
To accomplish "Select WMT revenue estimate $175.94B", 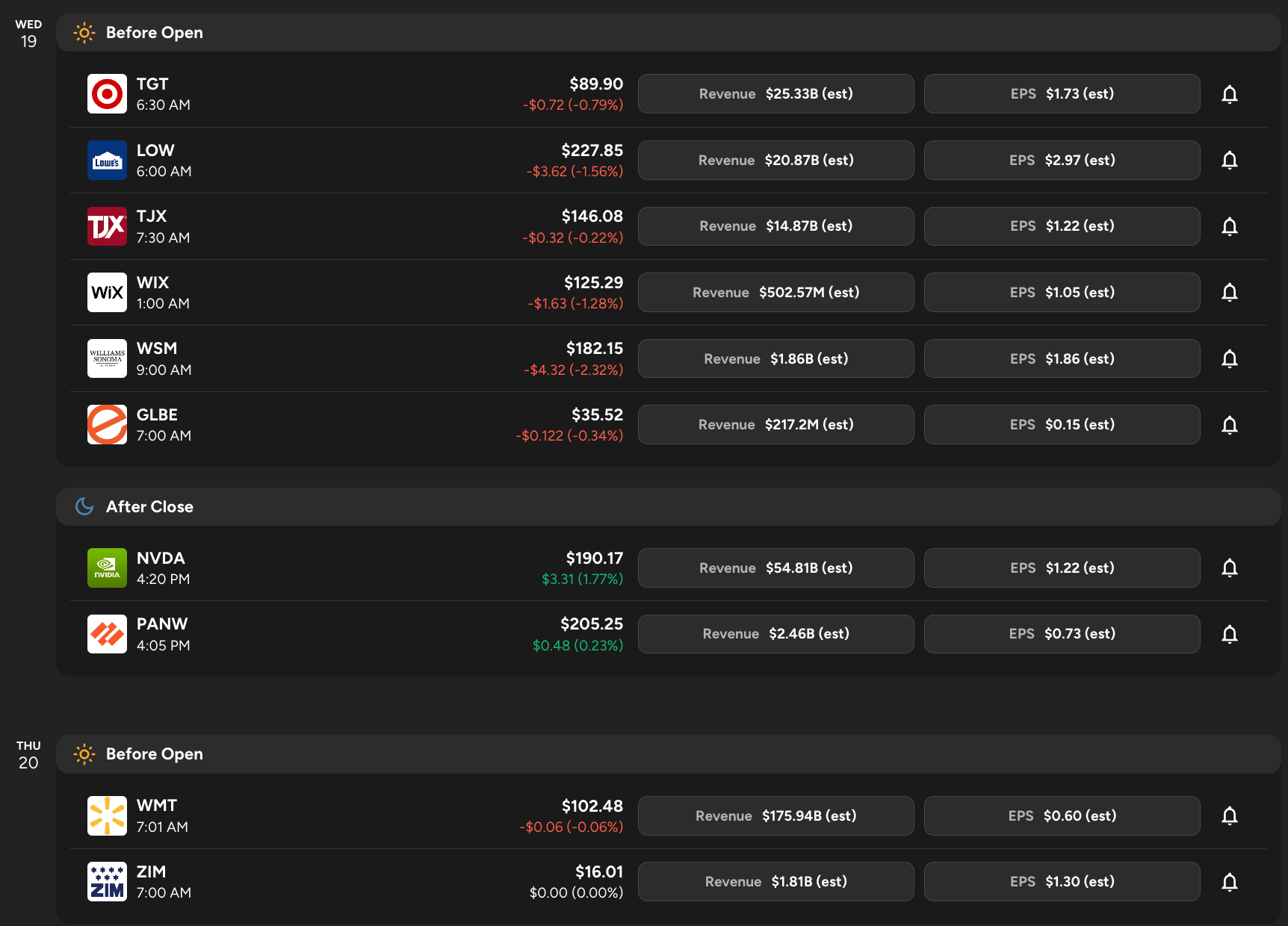I will click(775, 815).
